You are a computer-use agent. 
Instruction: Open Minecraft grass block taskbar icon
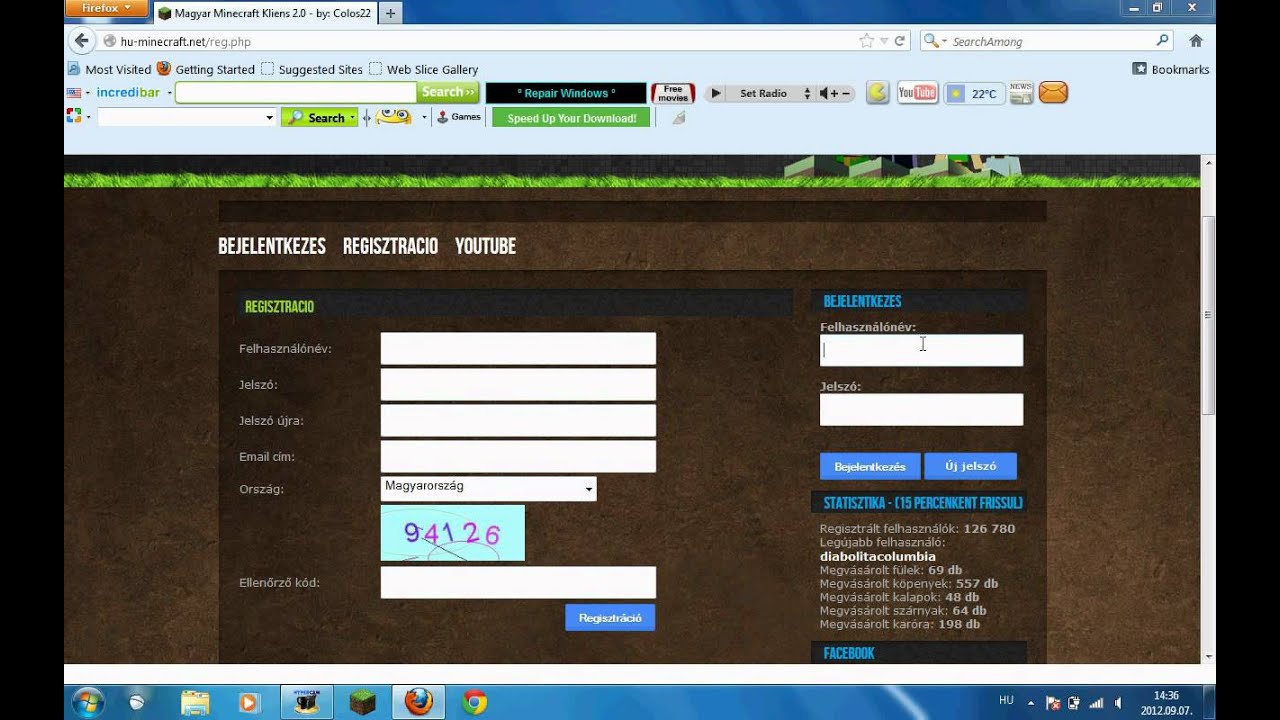362,702
